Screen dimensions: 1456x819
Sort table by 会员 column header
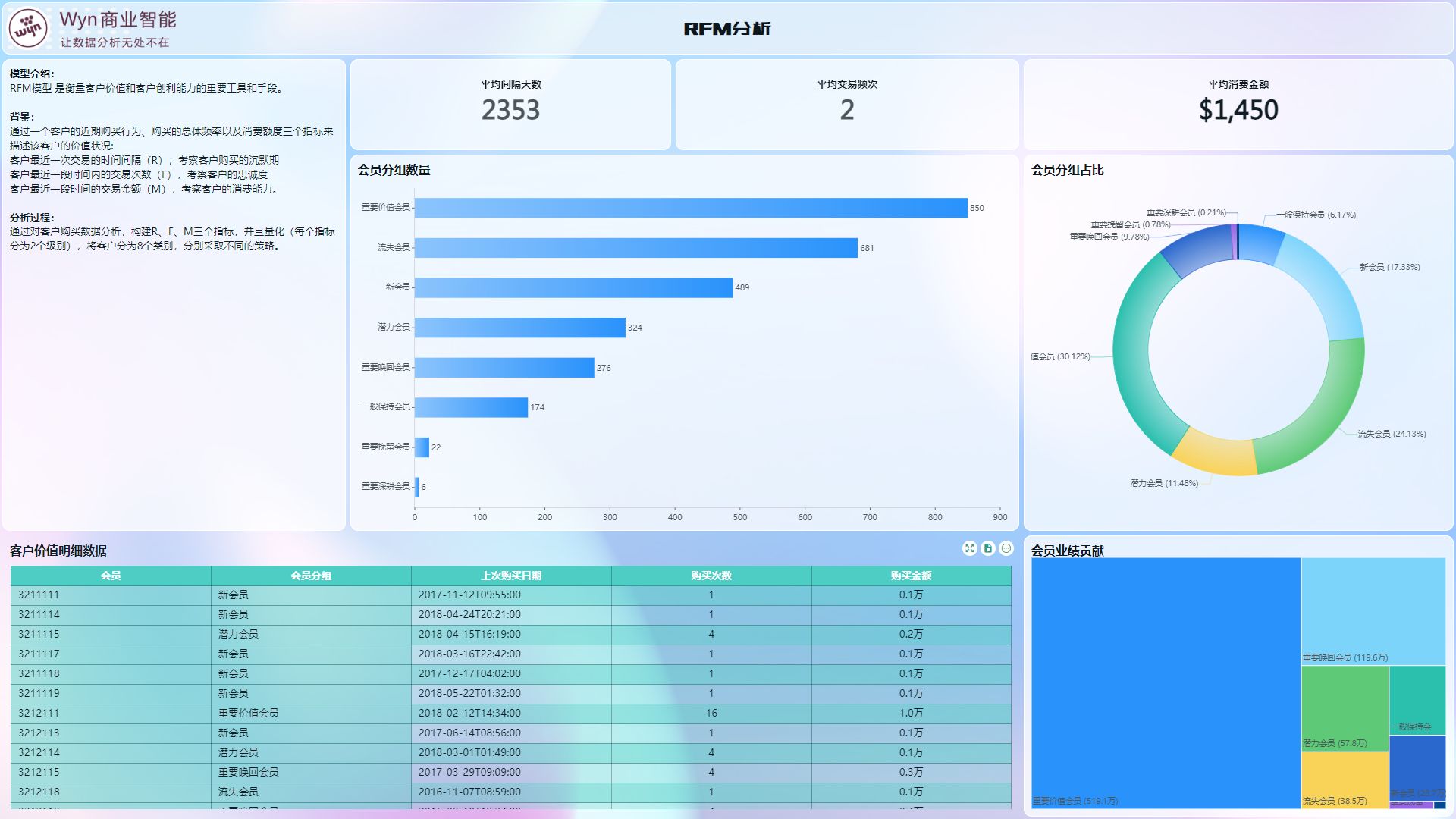111,576
